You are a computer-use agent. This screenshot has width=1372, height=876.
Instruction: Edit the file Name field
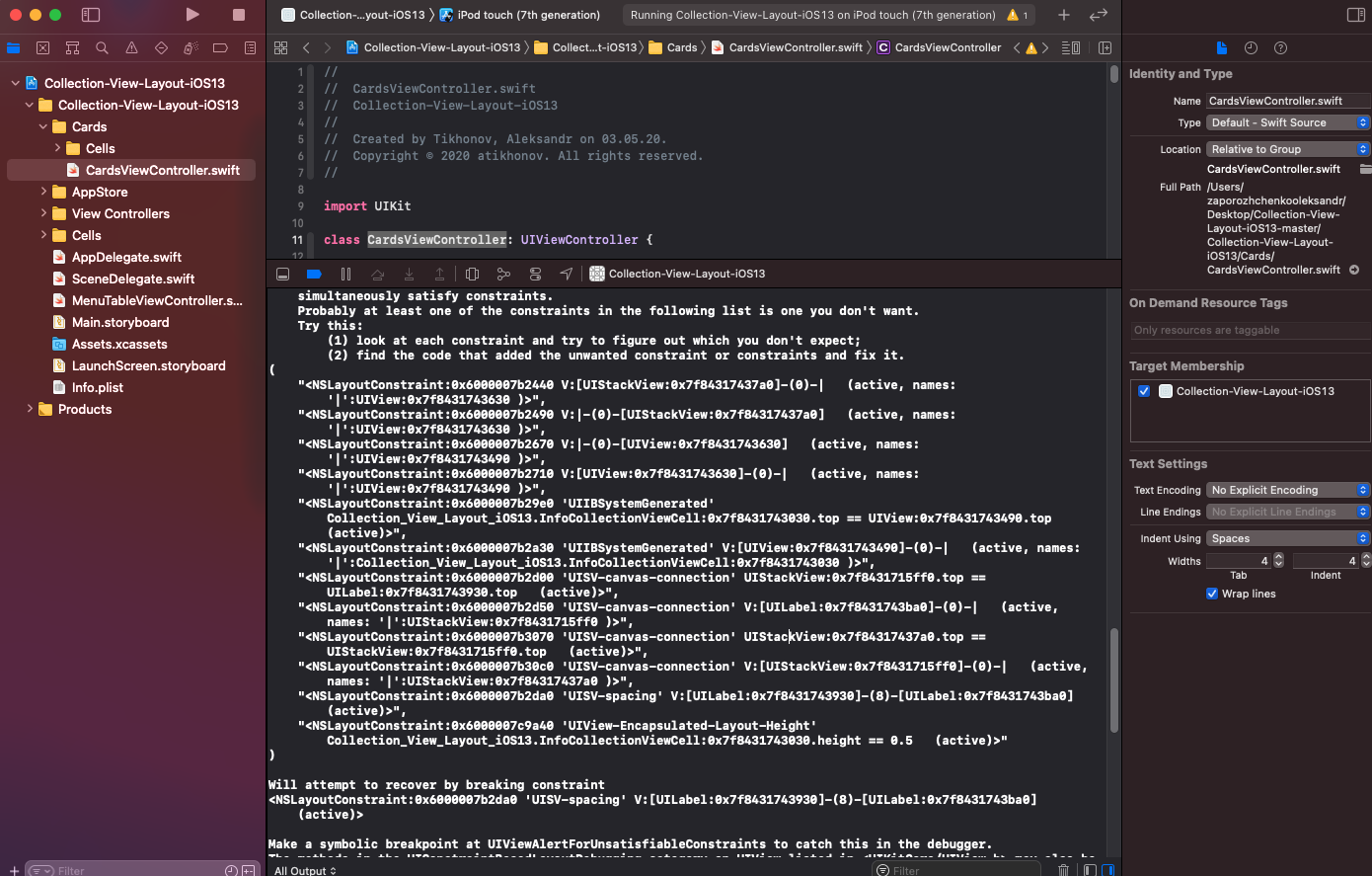tap(1288, 101)
